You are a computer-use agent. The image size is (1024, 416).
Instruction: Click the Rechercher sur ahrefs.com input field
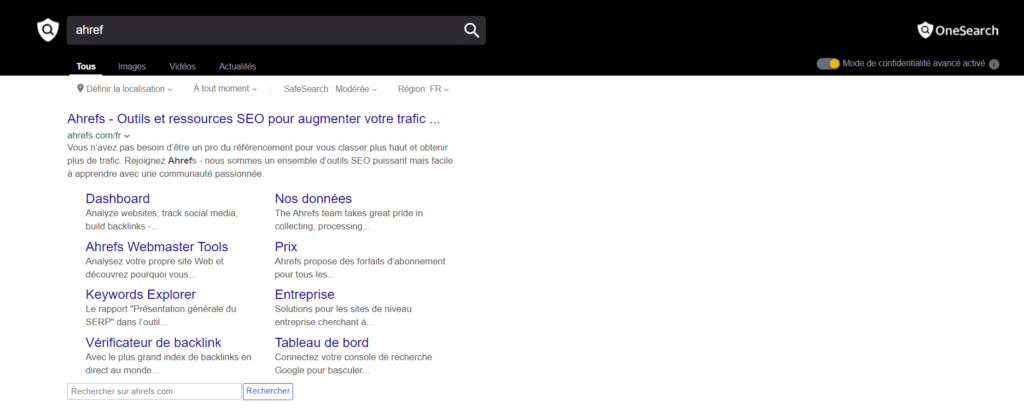(x=154, y=391)
